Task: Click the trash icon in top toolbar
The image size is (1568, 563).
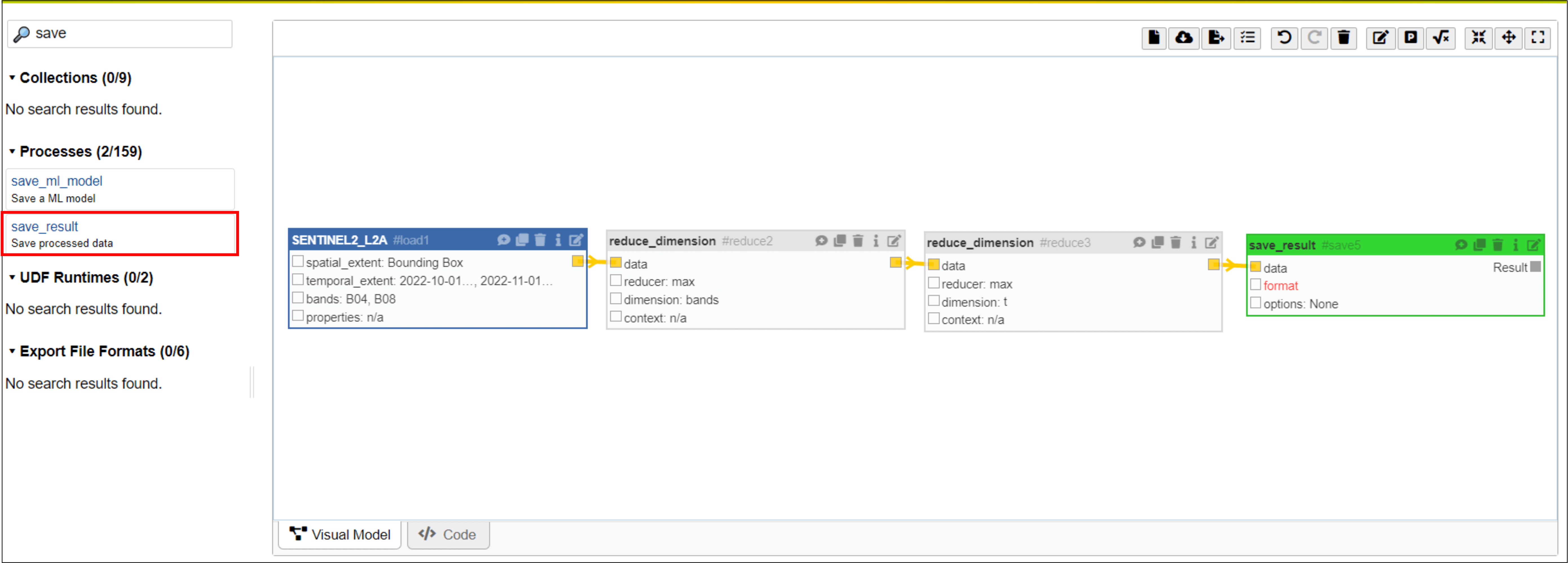Action: click(x=1344, y=38)
